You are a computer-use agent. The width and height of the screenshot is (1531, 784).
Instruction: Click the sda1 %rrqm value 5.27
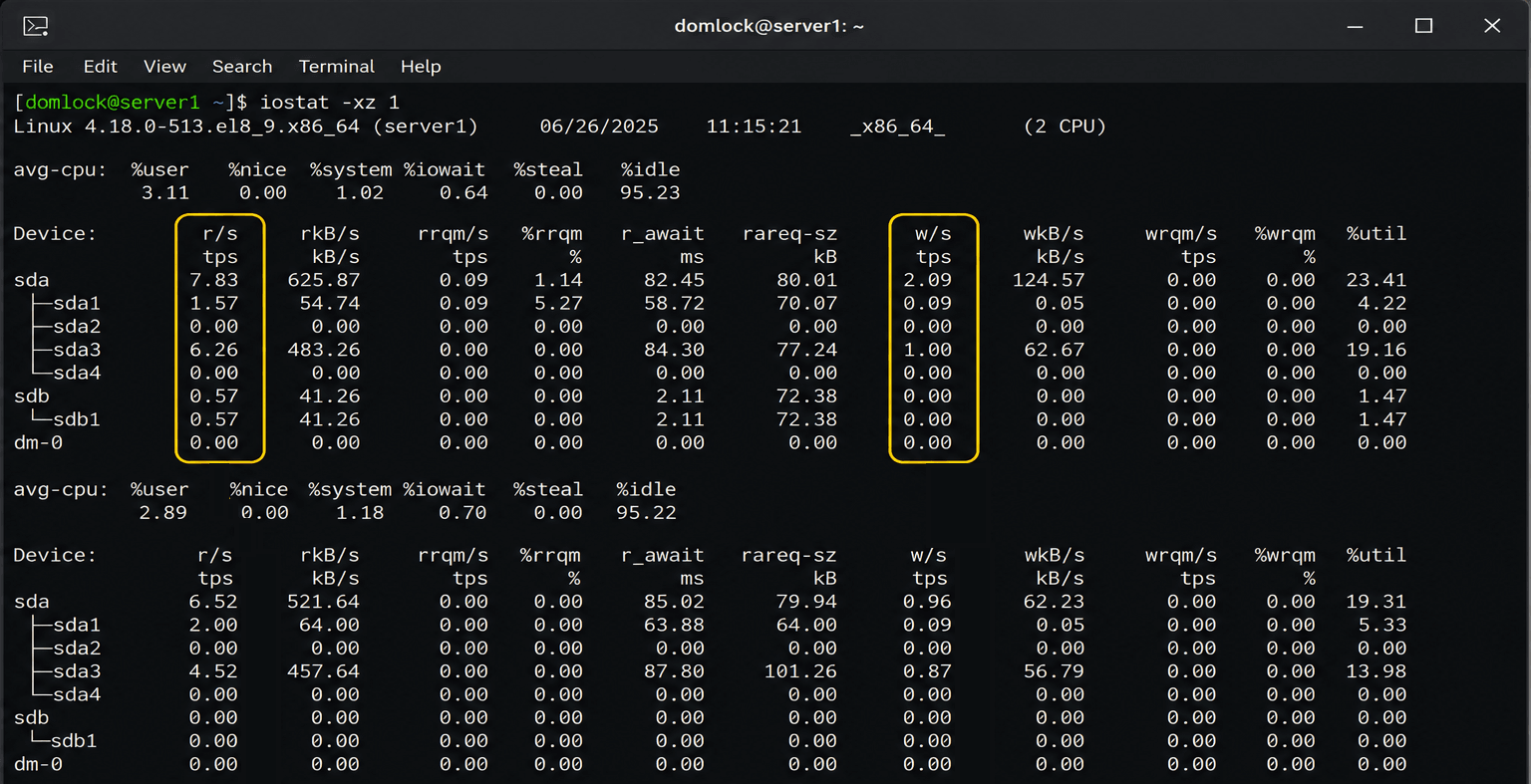[x=558, y=304]
